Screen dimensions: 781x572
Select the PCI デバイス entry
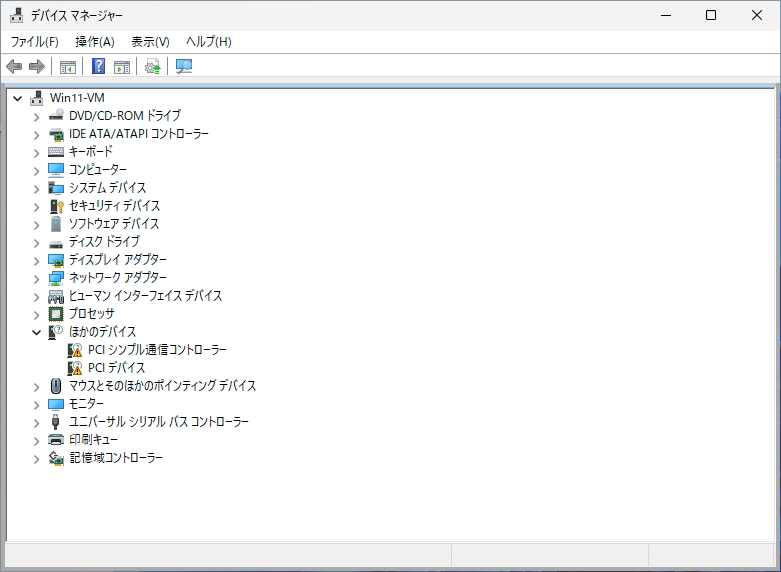pyautogui.click(x=117, y=368)
